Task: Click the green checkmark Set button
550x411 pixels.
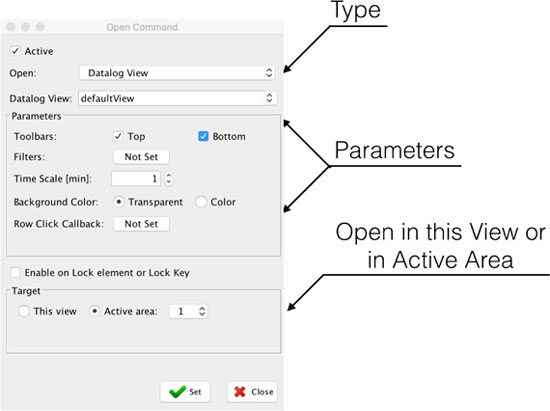Action: (185, 392)
